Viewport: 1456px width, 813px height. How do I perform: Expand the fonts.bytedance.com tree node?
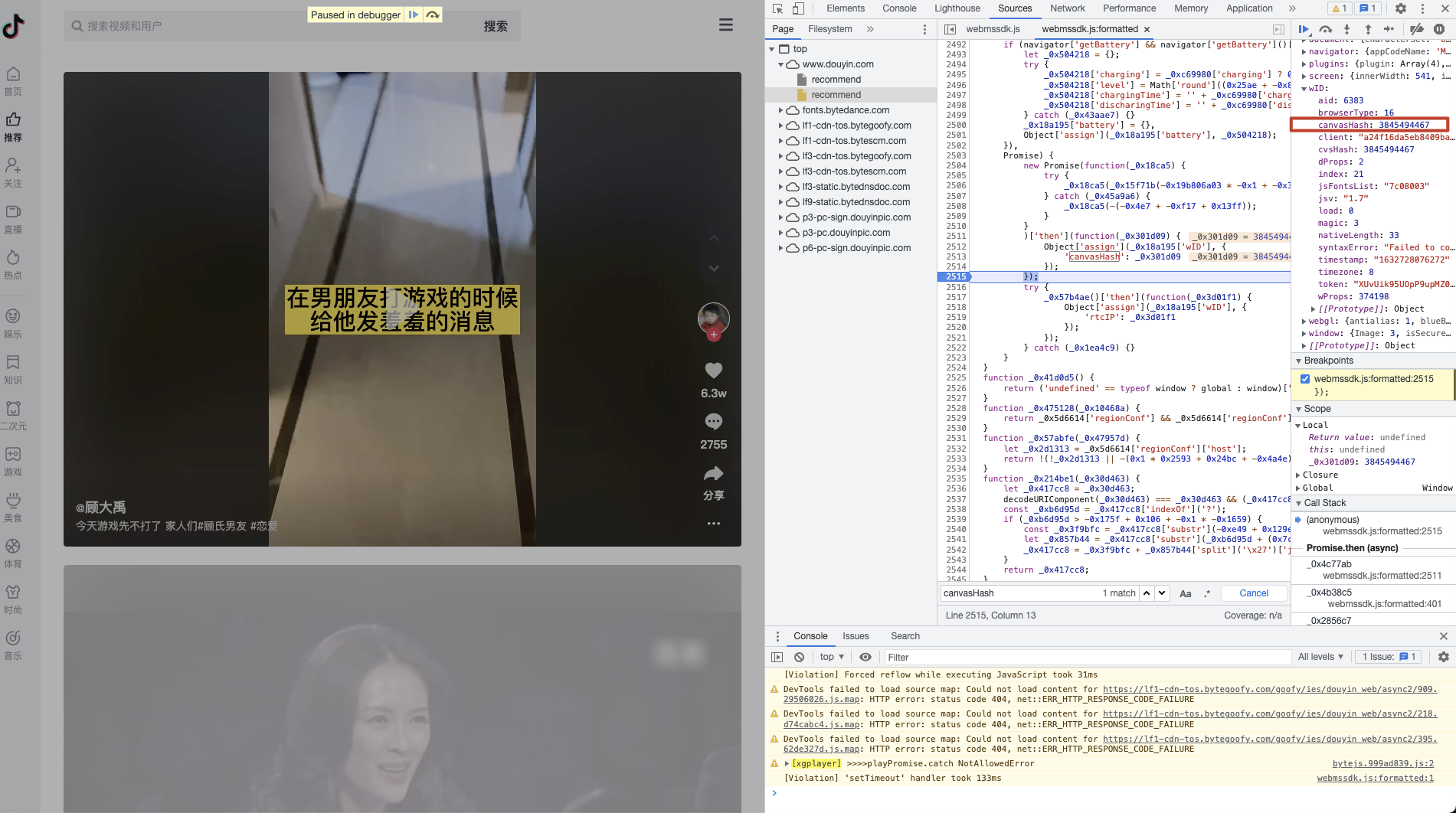tap(781, 110)
